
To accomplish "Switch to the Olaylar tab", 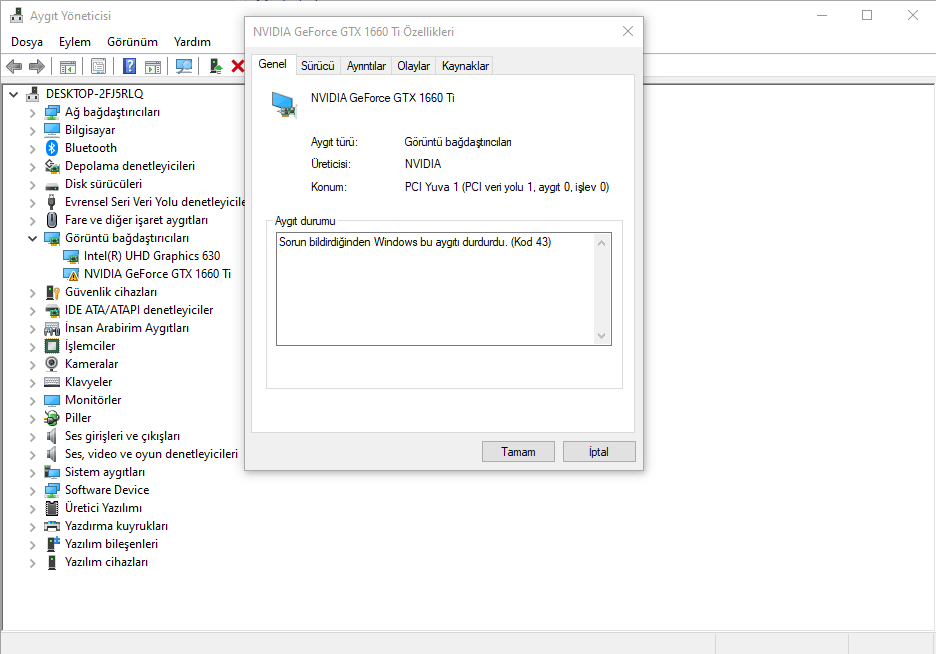I will (x=414, y=66).
